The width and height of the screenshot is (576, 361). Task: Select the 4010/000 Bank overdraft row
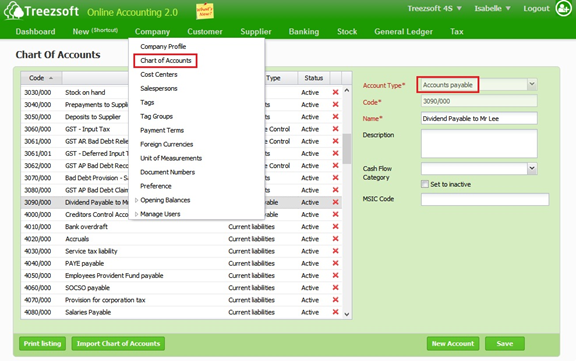coord(181,227)
